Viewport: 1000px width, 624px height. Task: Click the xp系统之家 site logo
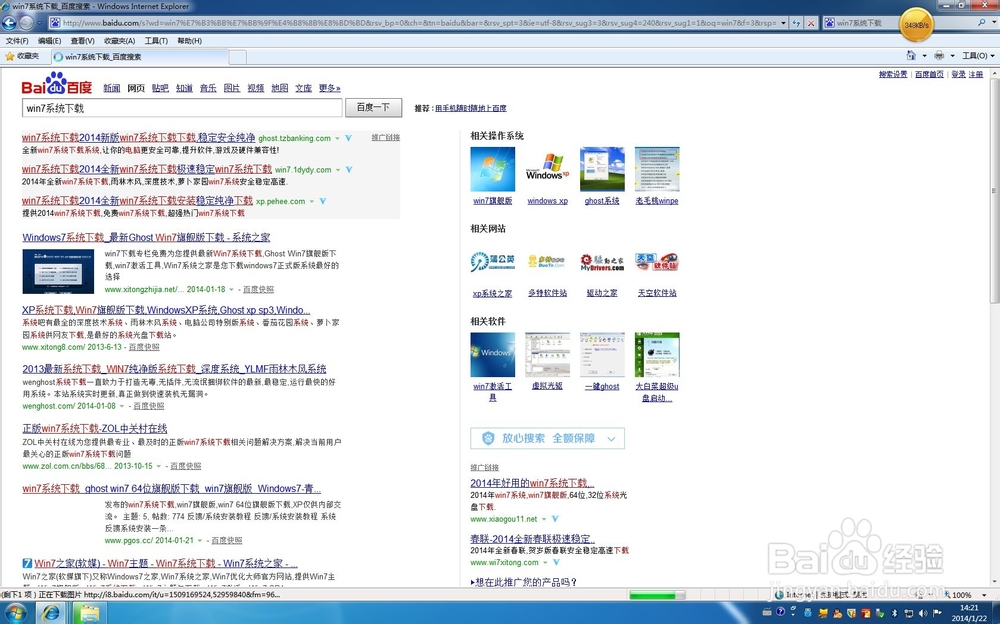pyautogui.click(x=492, y=262)
